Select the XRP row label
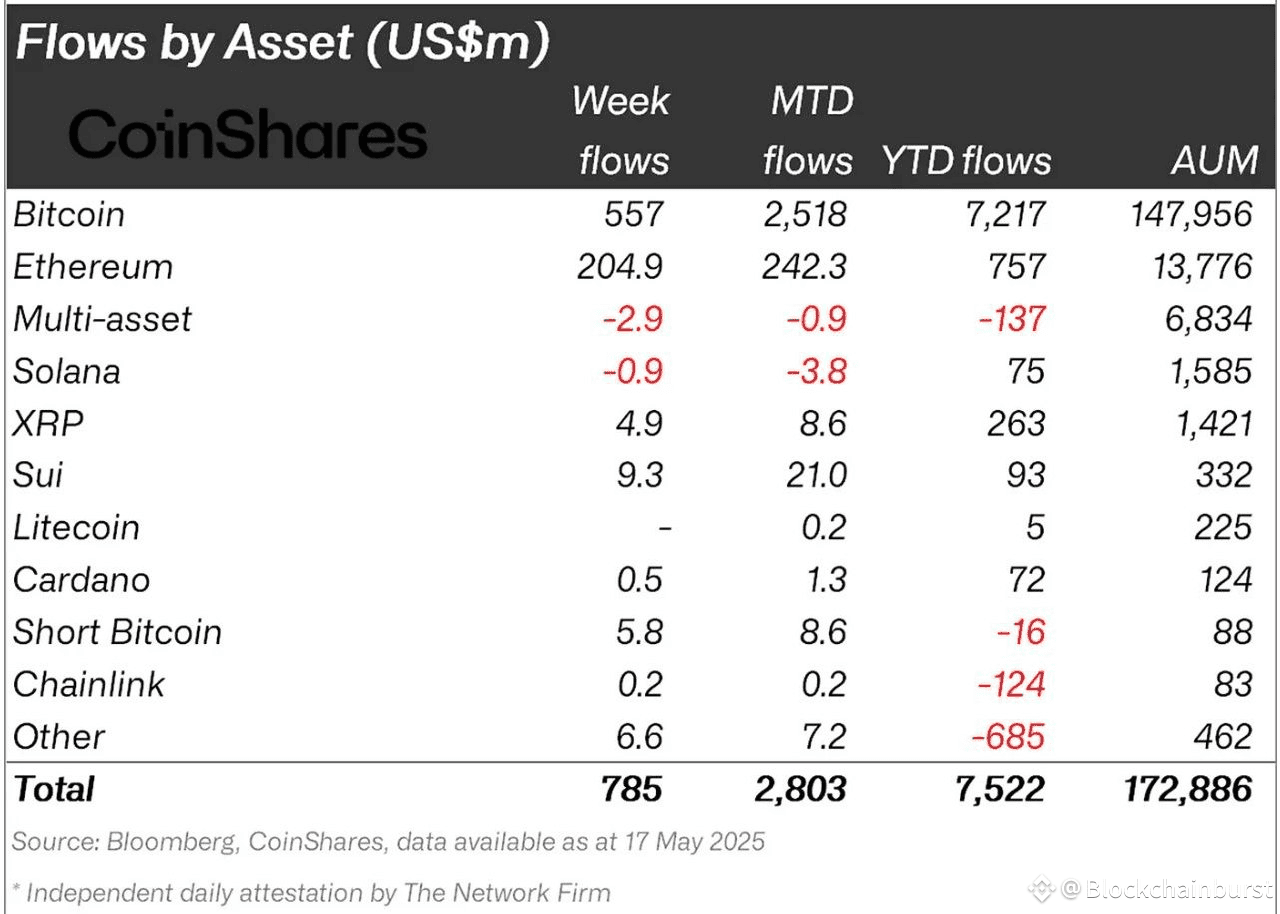 pos(48,423)
